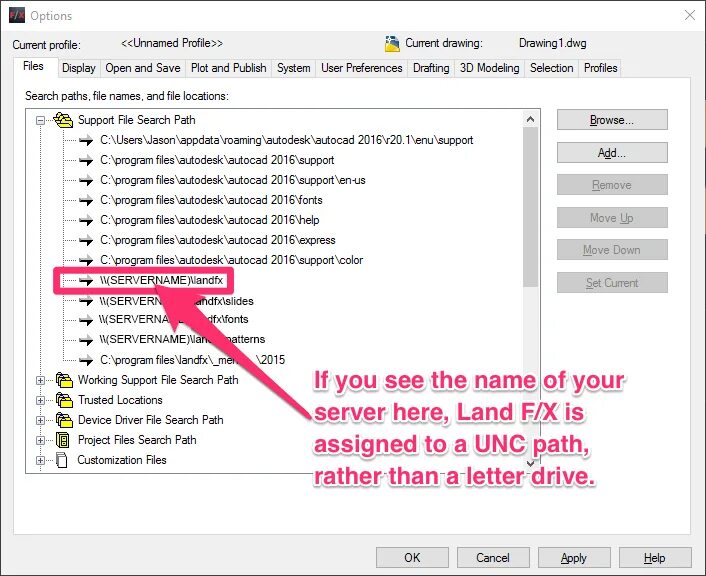Click the Cancel button
This screenshot has width=706, height=576.
(x=493, y=558)
